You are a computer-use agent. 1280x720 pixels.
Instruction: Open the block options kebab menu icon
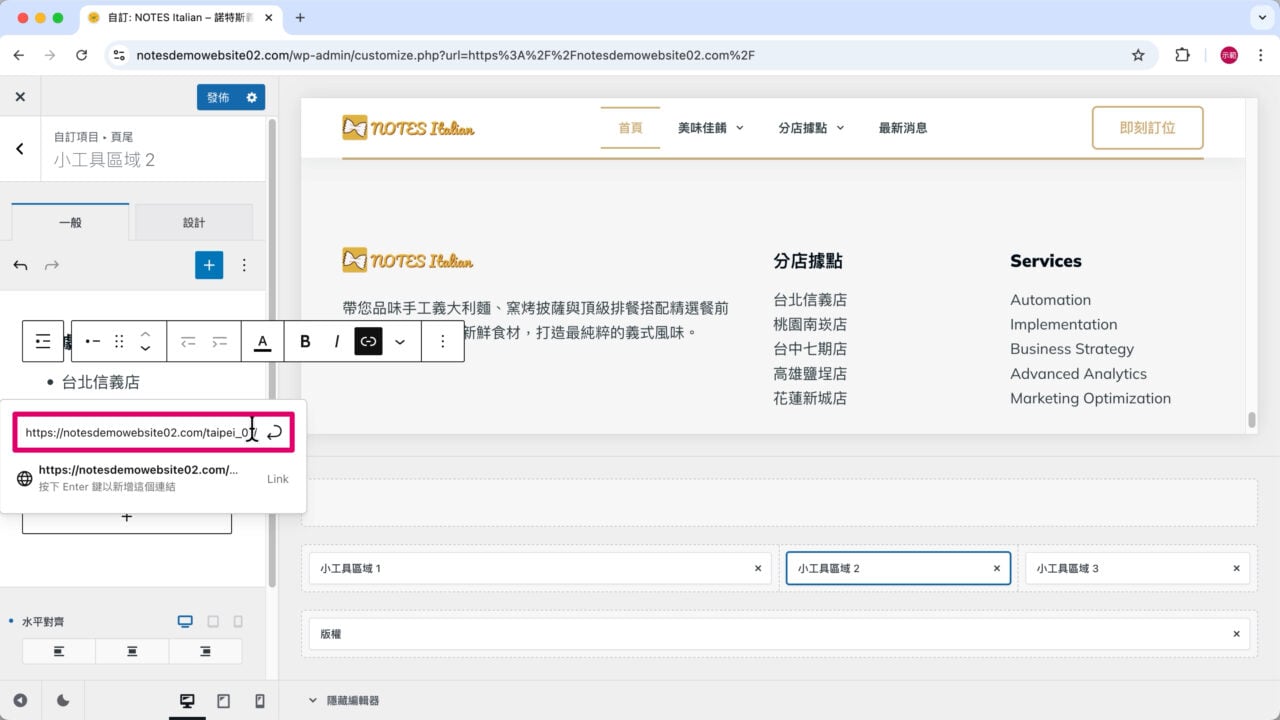pyautogui.click(x=441, y=341)
